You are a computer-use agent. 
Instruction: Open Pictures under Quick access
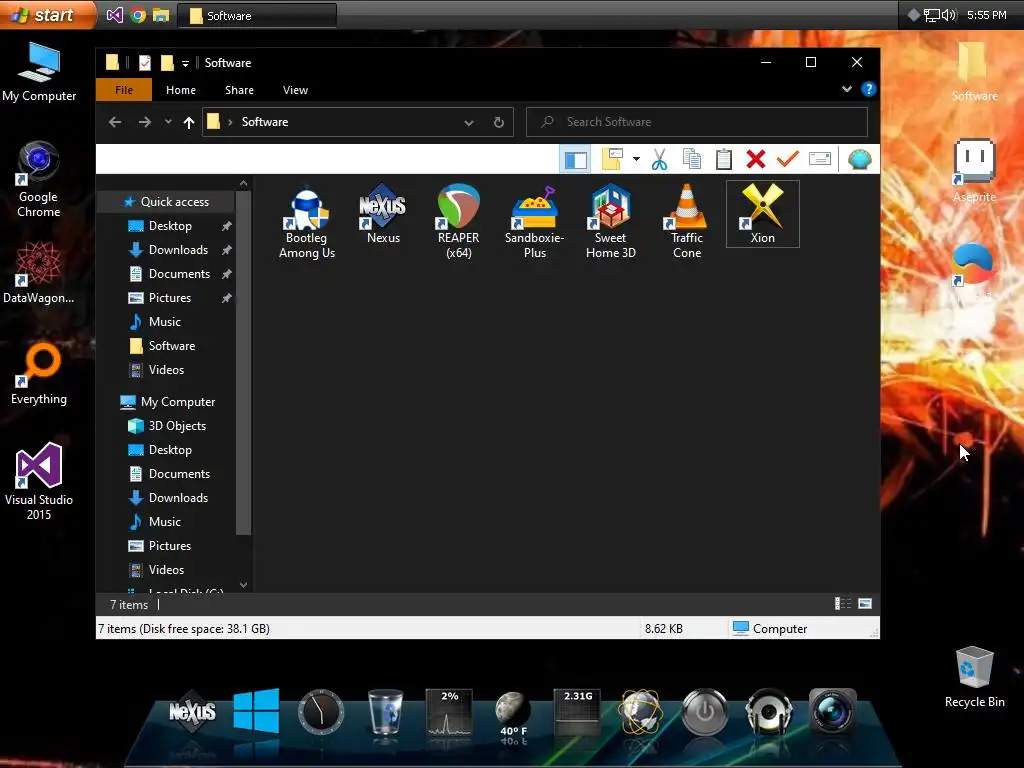click(x=170, y=298)
